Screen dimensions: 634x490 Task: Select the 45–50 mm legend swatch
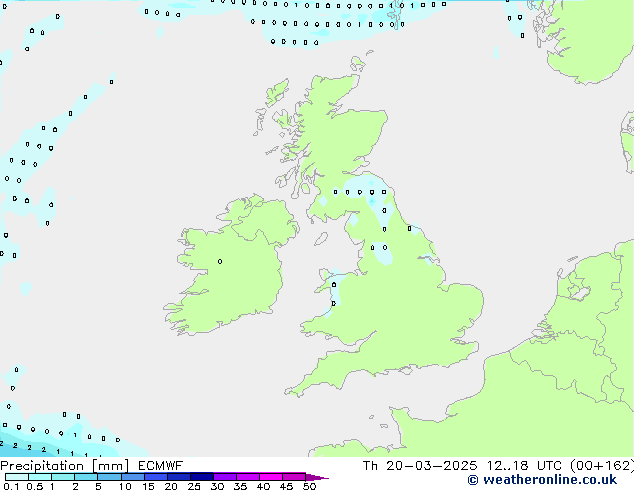click(x=294, y=477)
